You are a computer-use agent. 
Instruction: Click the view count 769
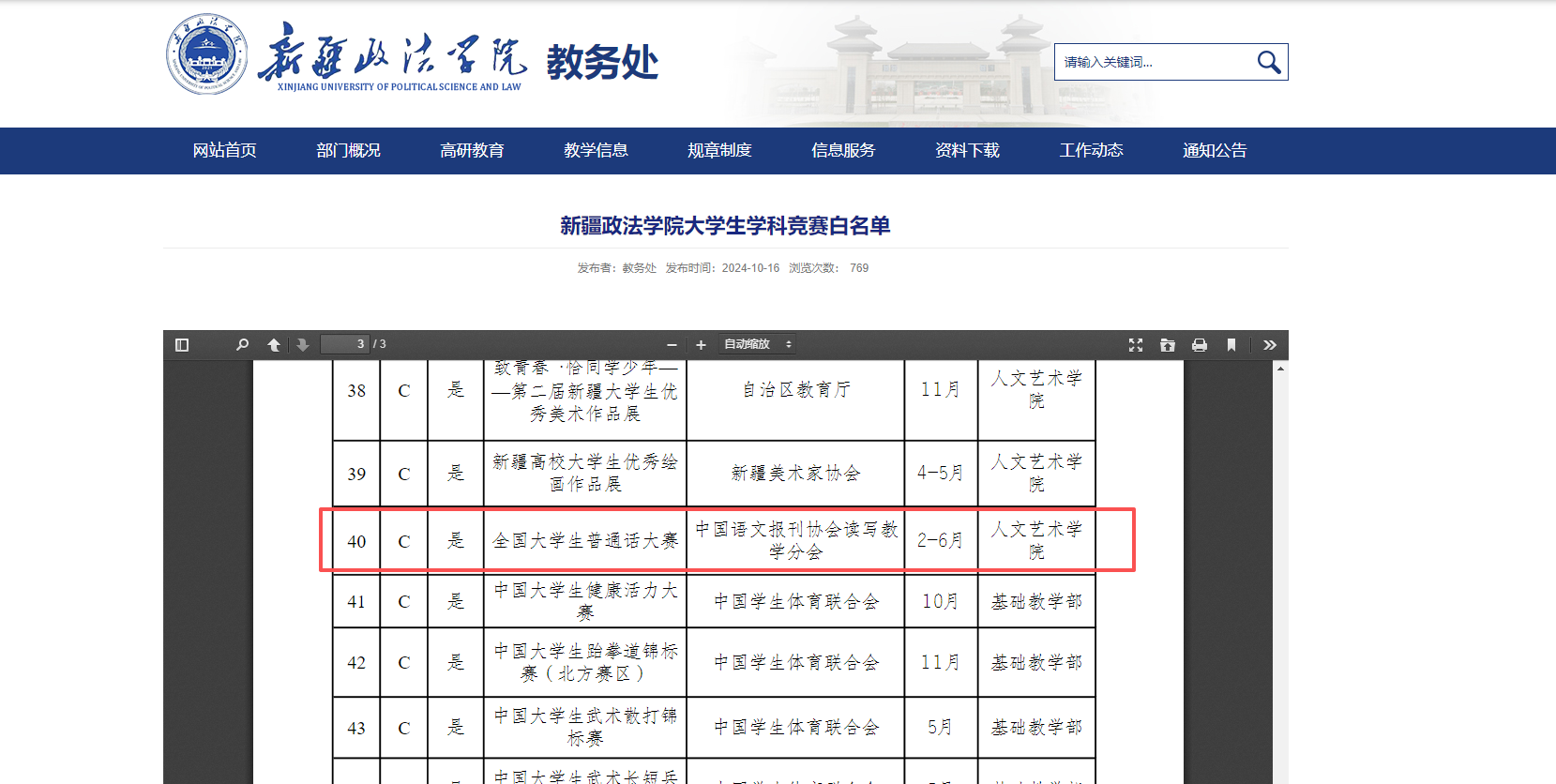point(859,268)
